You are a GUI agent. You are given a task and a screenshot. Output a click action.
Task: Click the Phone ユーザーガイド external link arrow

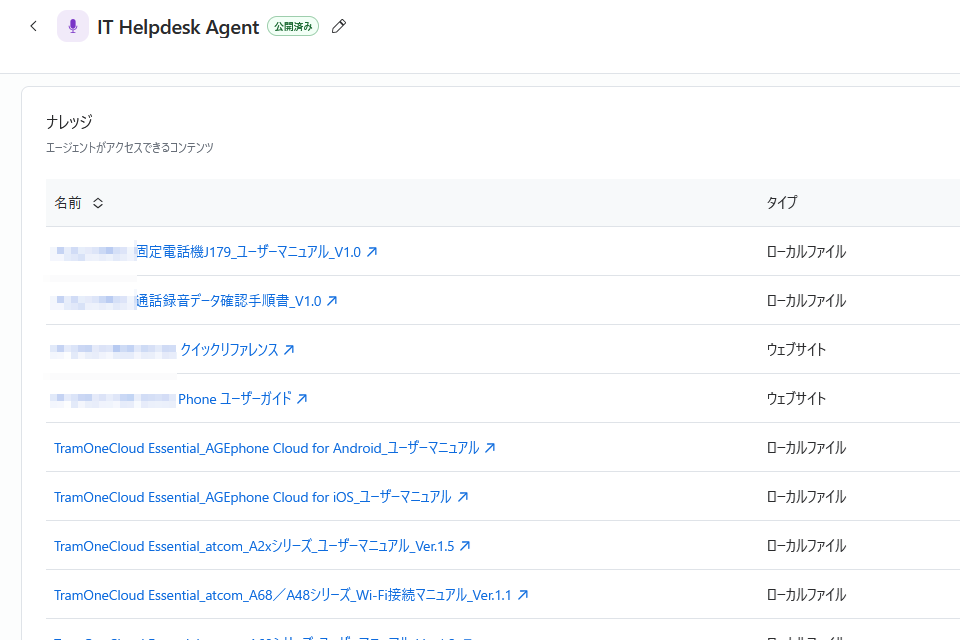pos(302,399)
